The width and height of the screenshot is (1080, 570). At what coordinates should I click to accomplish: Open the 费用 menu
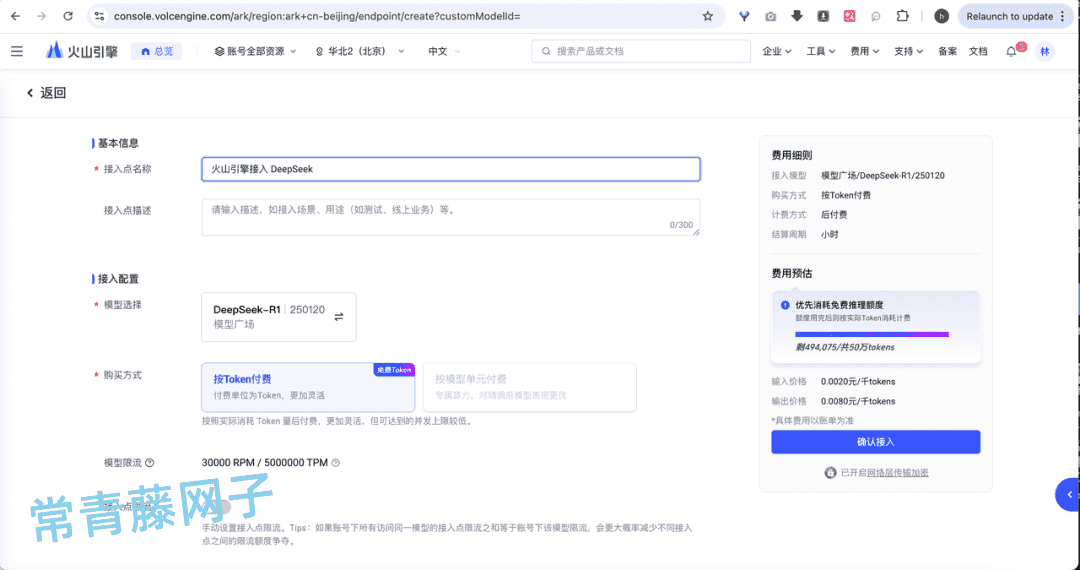coord(864,51)
